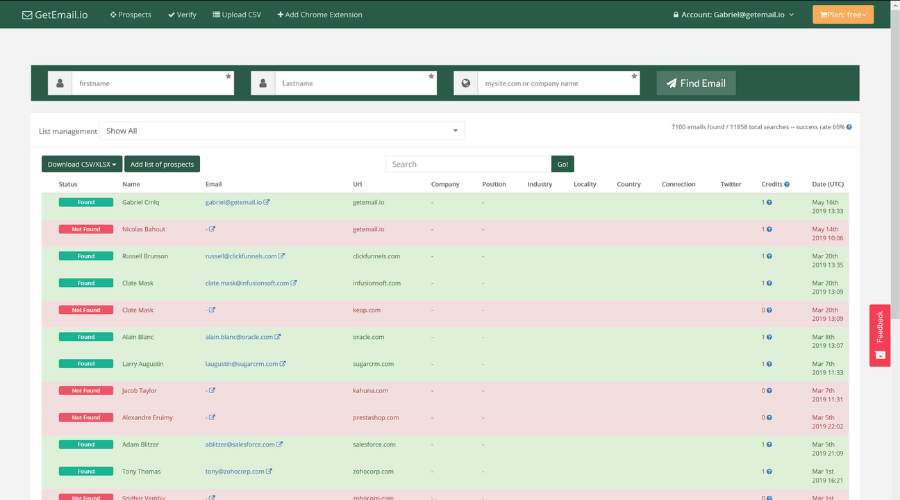The width and height of the screenshot is (900, 500).
Task: Expand the Show All list management dropdown
Action: 282,131
